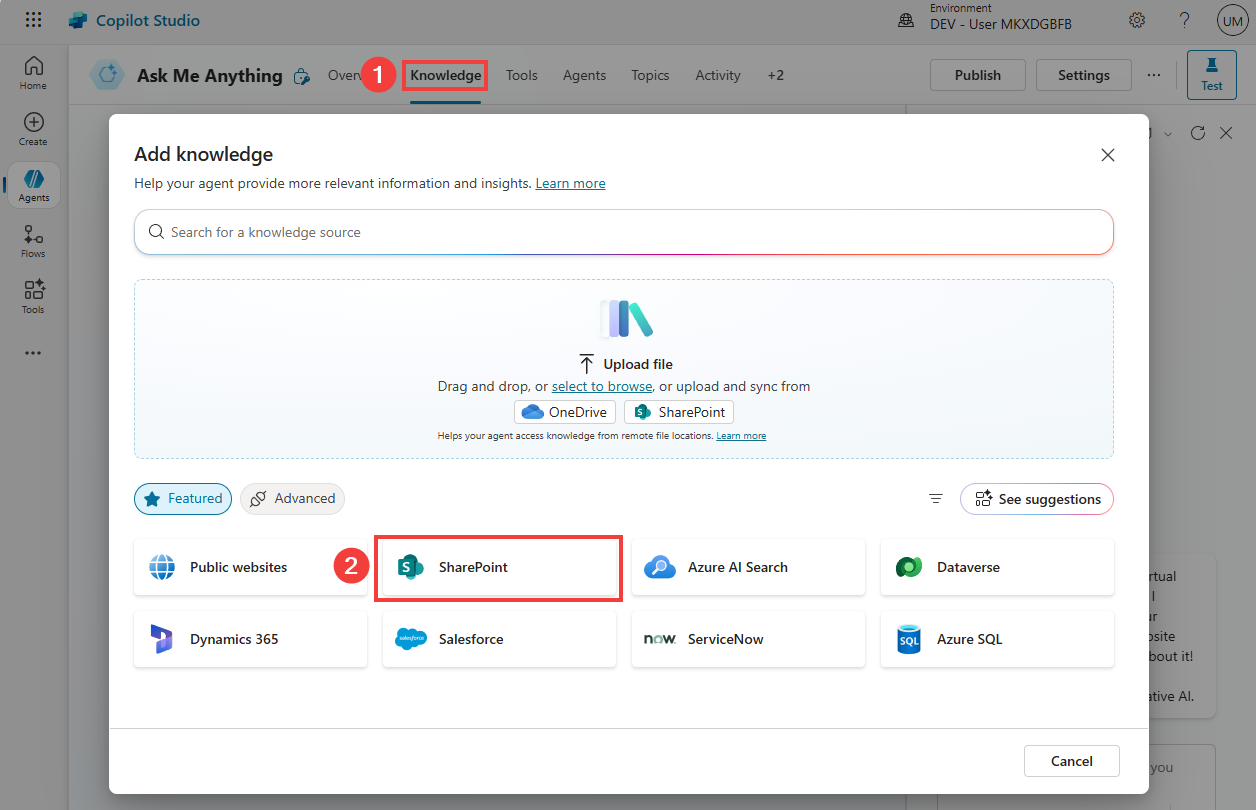Open the more options ellipsis next to Settings
Screen dimensions: 1256x810
coord(1154,75)
